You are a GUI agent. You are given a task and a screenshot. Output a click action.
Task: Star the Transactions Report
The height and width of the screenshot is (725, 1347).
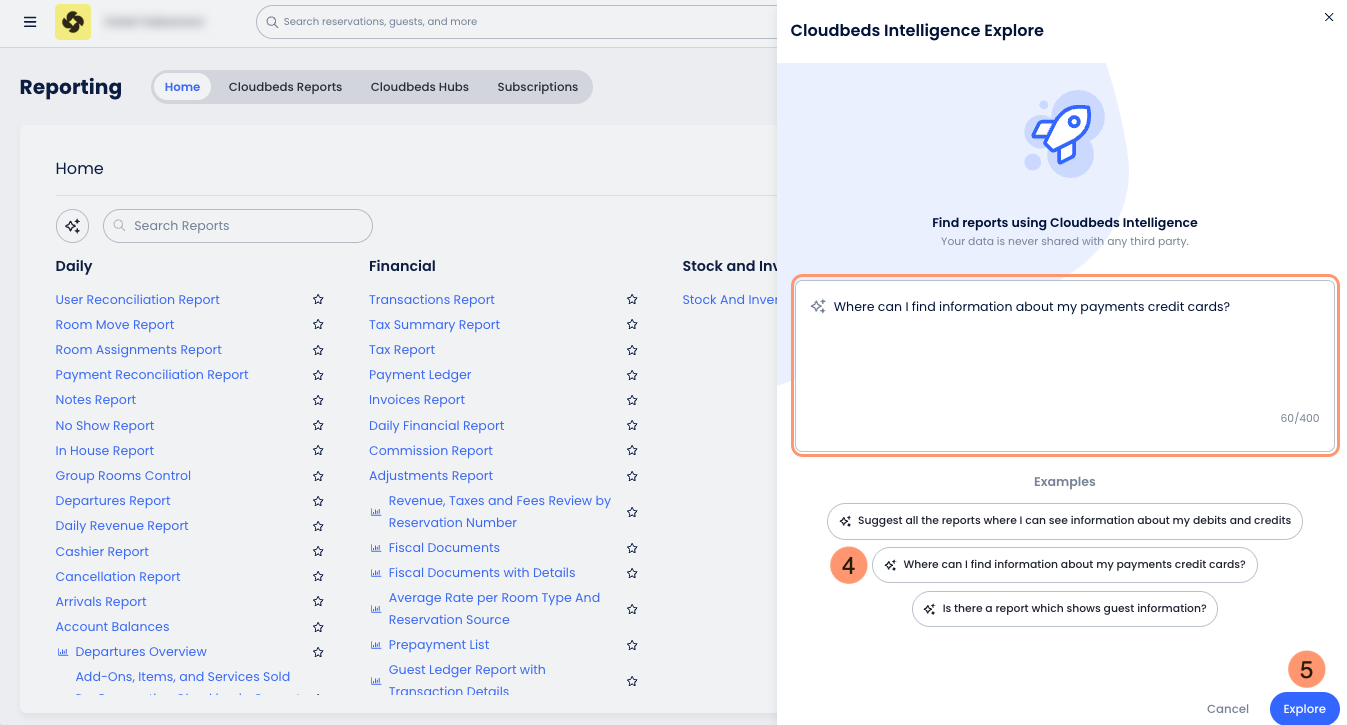[632, 299]
